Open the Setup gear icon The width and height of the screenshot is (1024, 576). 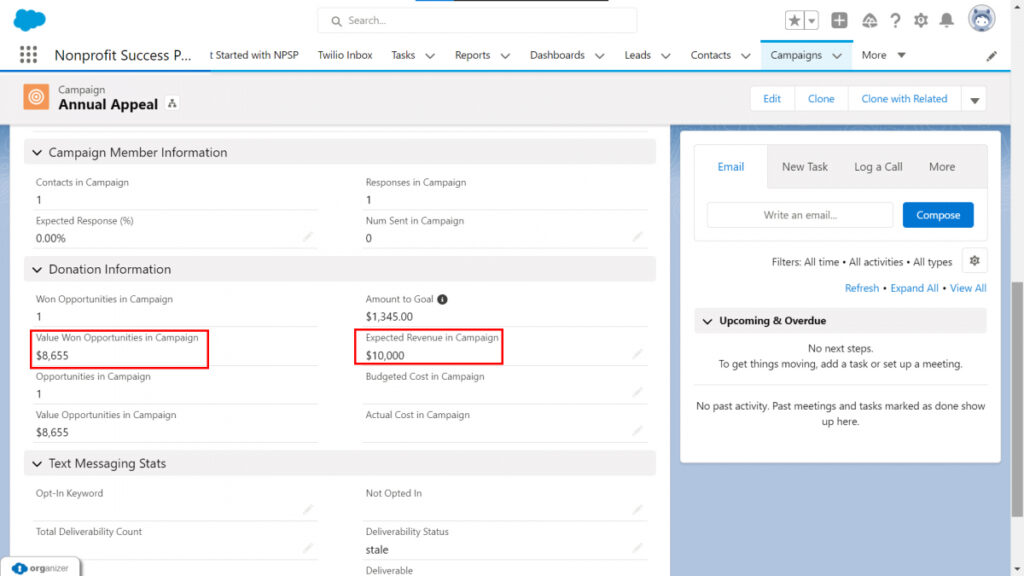coord(921,20)
